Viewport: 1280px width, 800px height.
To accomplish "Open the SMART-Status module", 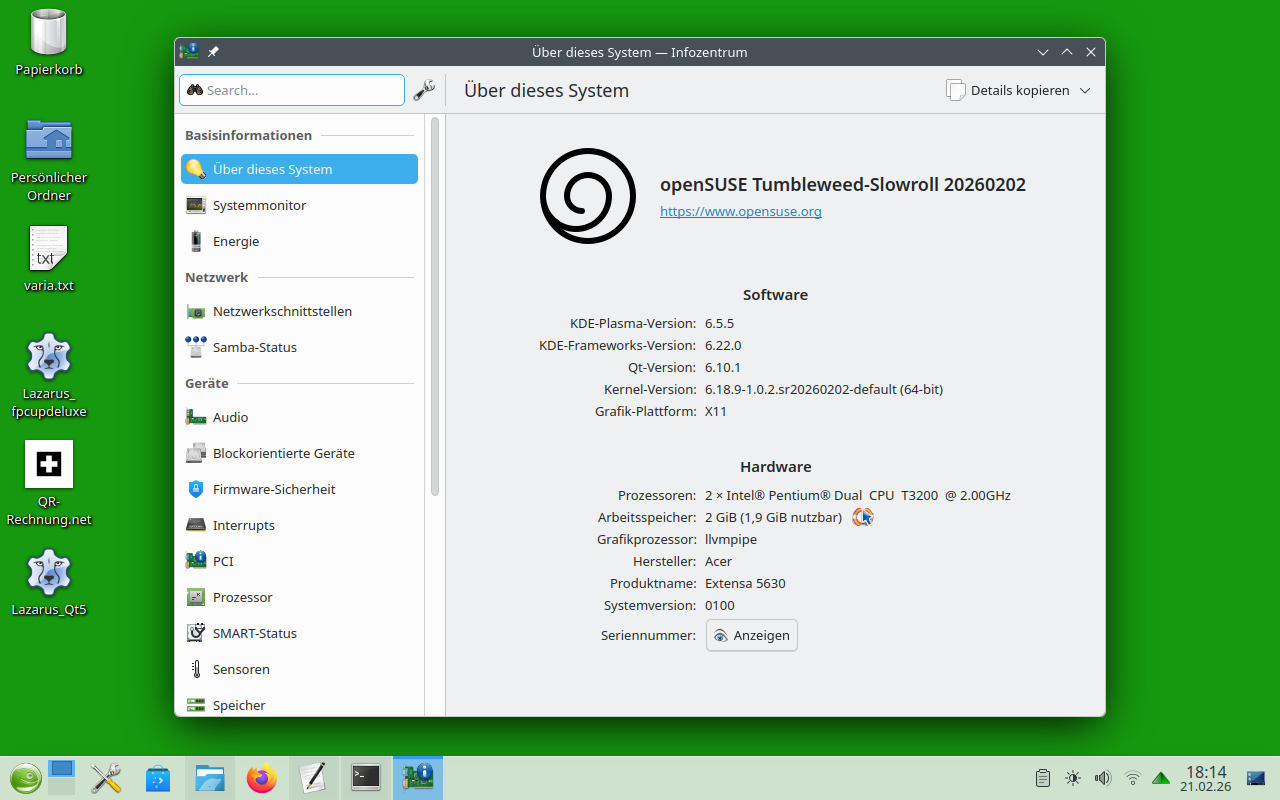I will point(254,633).
